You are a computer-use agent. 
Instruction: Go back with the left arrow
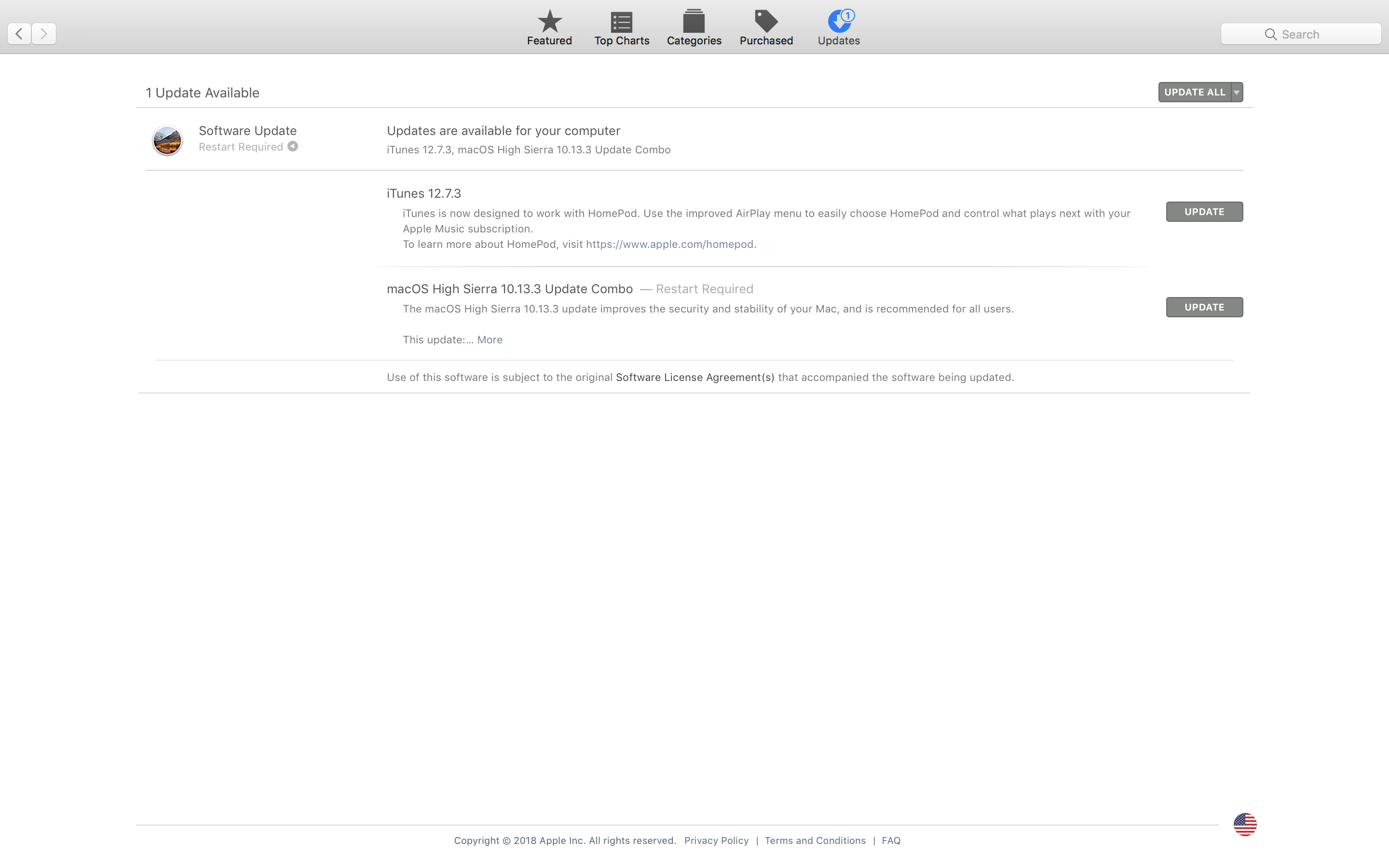click(19, 33)
